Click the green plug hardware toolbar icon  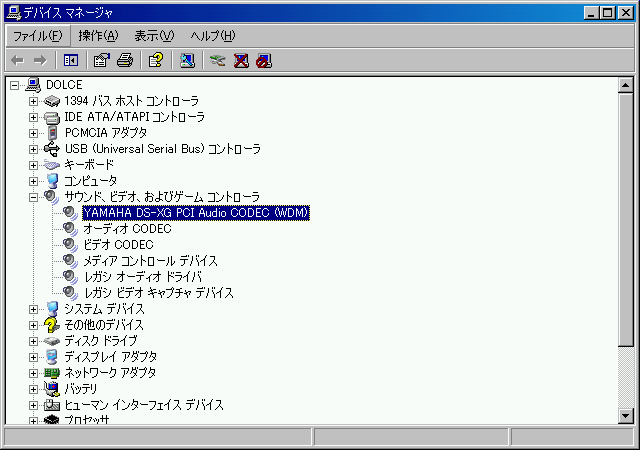click(218, 61)
